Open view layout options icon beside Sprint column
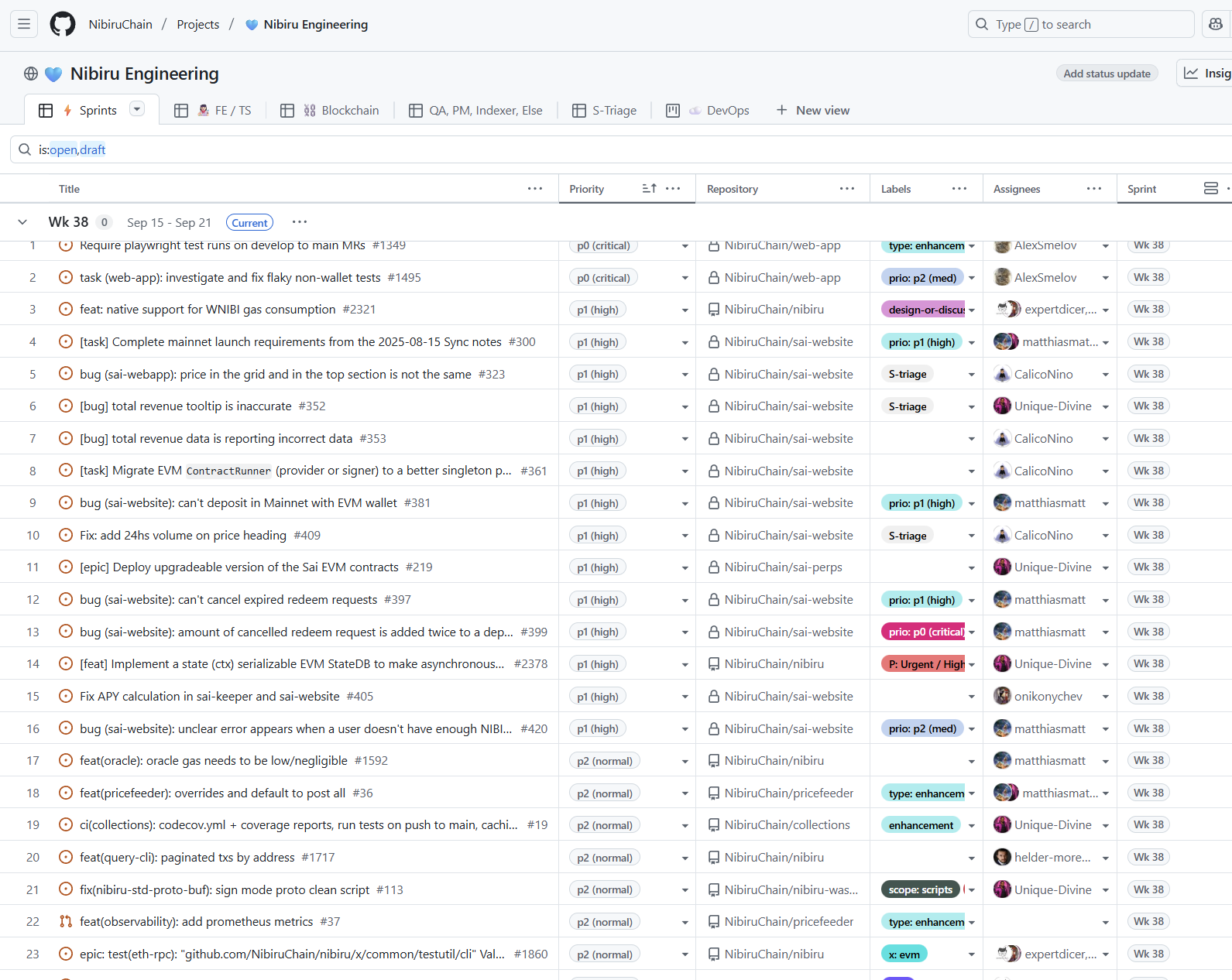The width and height of the screenshot is (1232, 980). click(1211, 189)
